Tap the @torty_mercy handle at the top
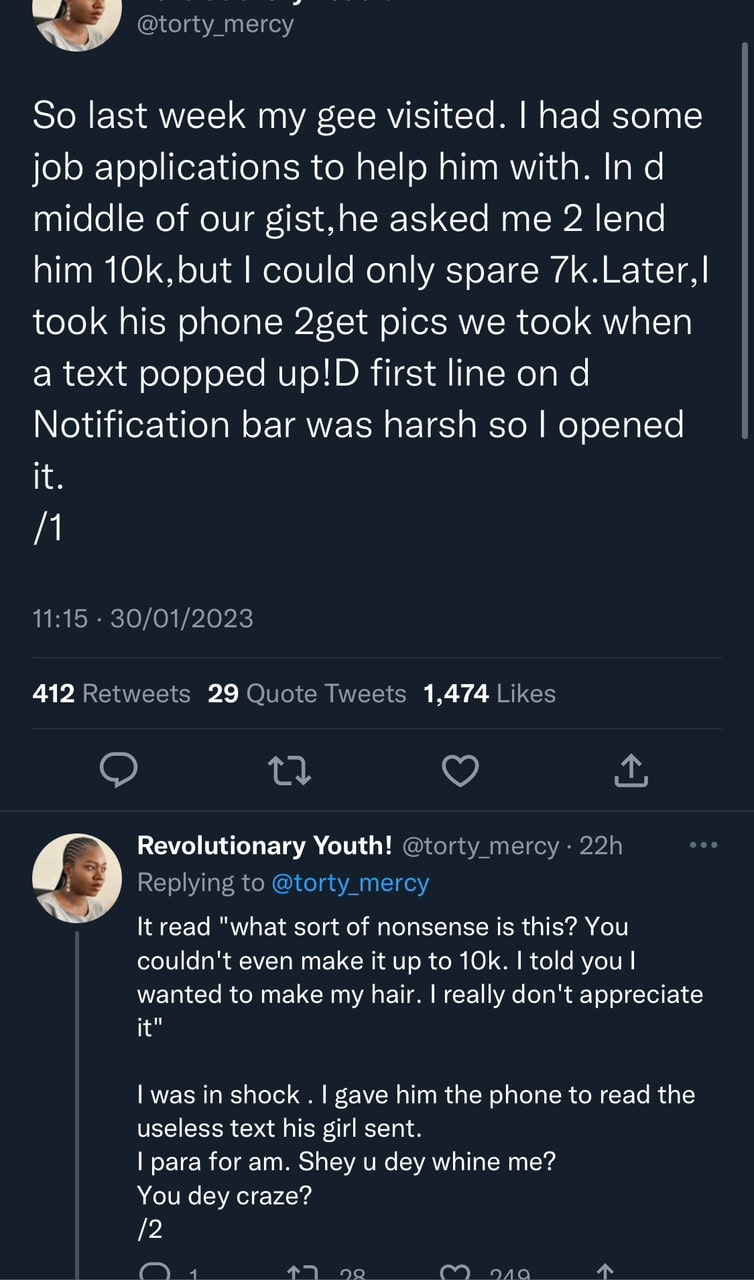 coord(215,23)
